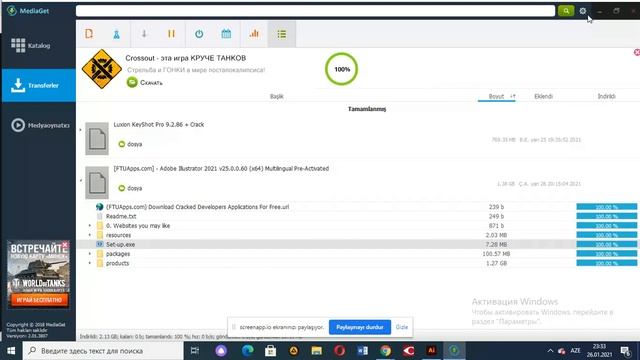640x360 pixels.
Task: Click file icon of Luxion KeyShot torrent
Action: pyautogui.click(x=97, y=138)
